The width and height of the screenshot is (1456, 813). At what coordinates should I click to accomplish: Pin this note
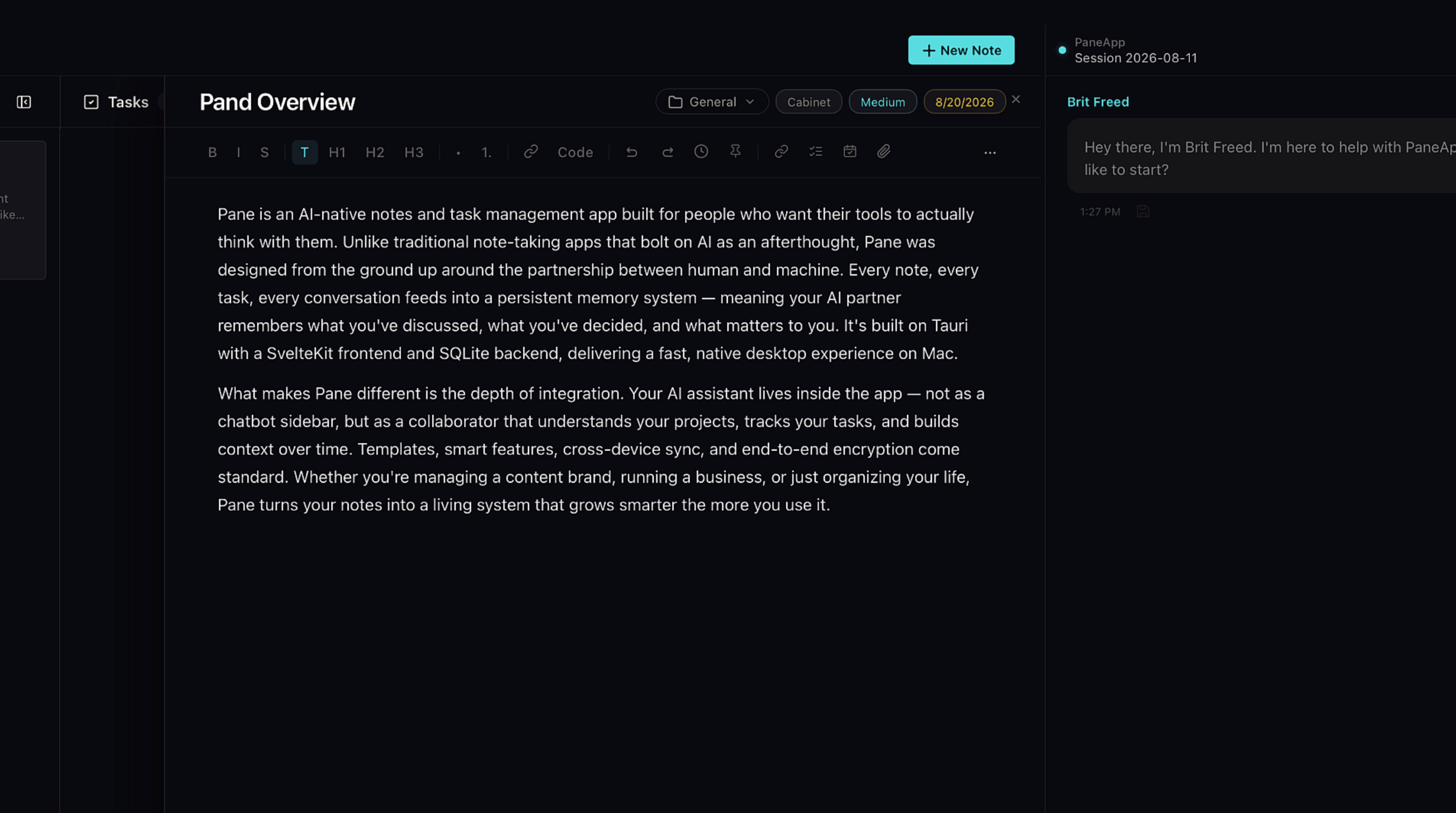[x=735, y=151]
